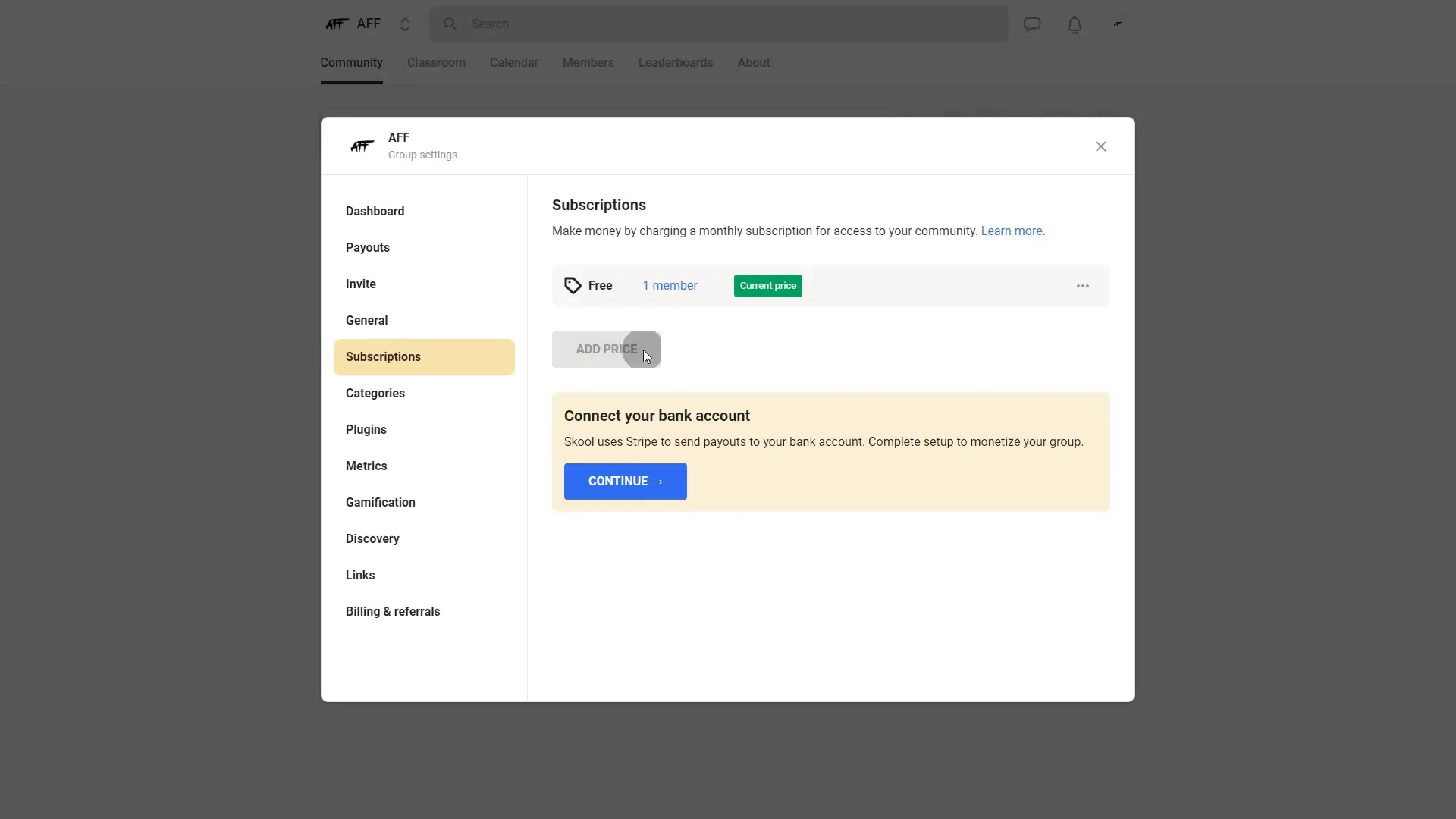Click the ADD PRICE button
The width and height of the screenshot is (1456, 819).
(x=607, y=350)
